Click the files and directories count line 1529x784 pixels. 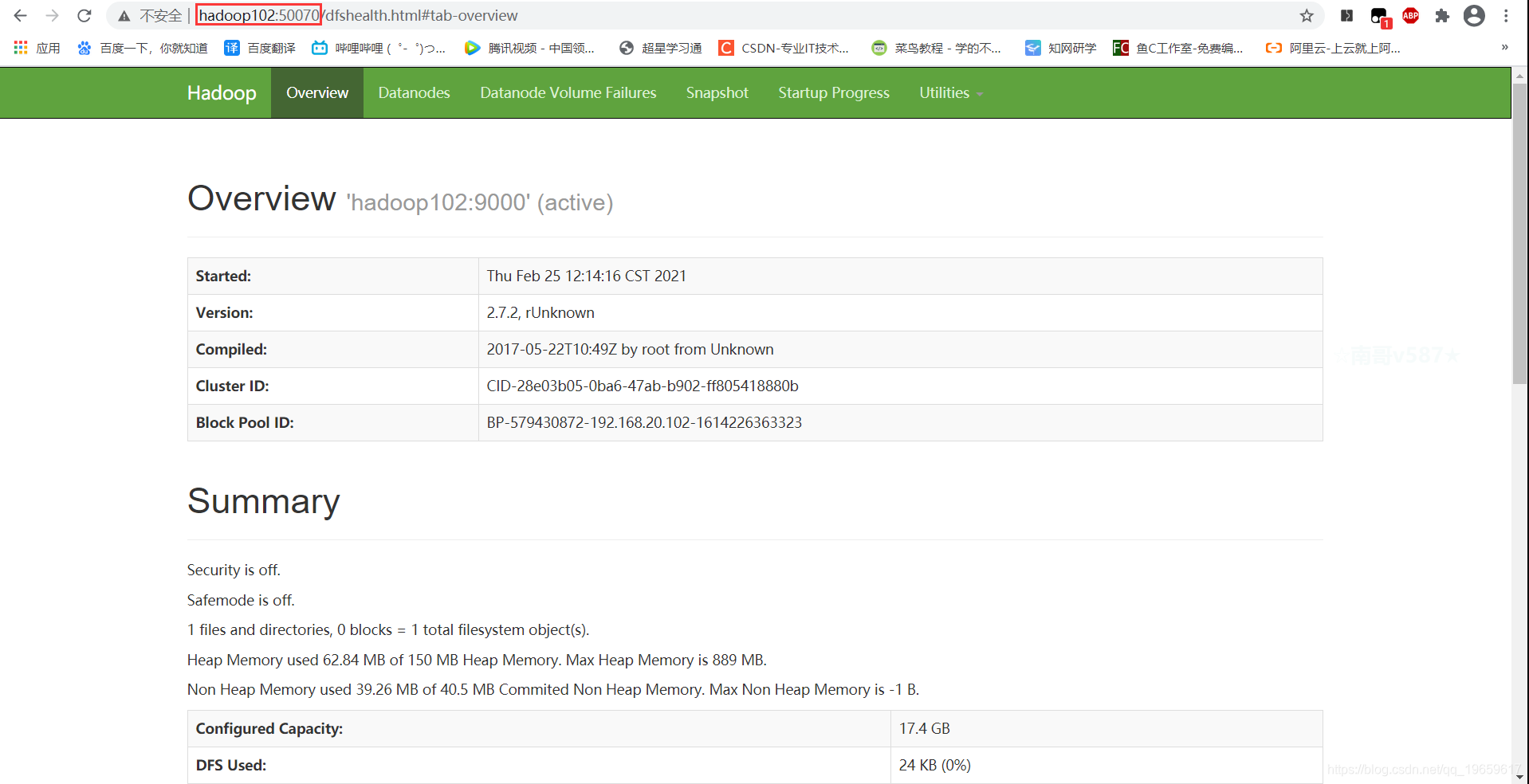point(388,629)
